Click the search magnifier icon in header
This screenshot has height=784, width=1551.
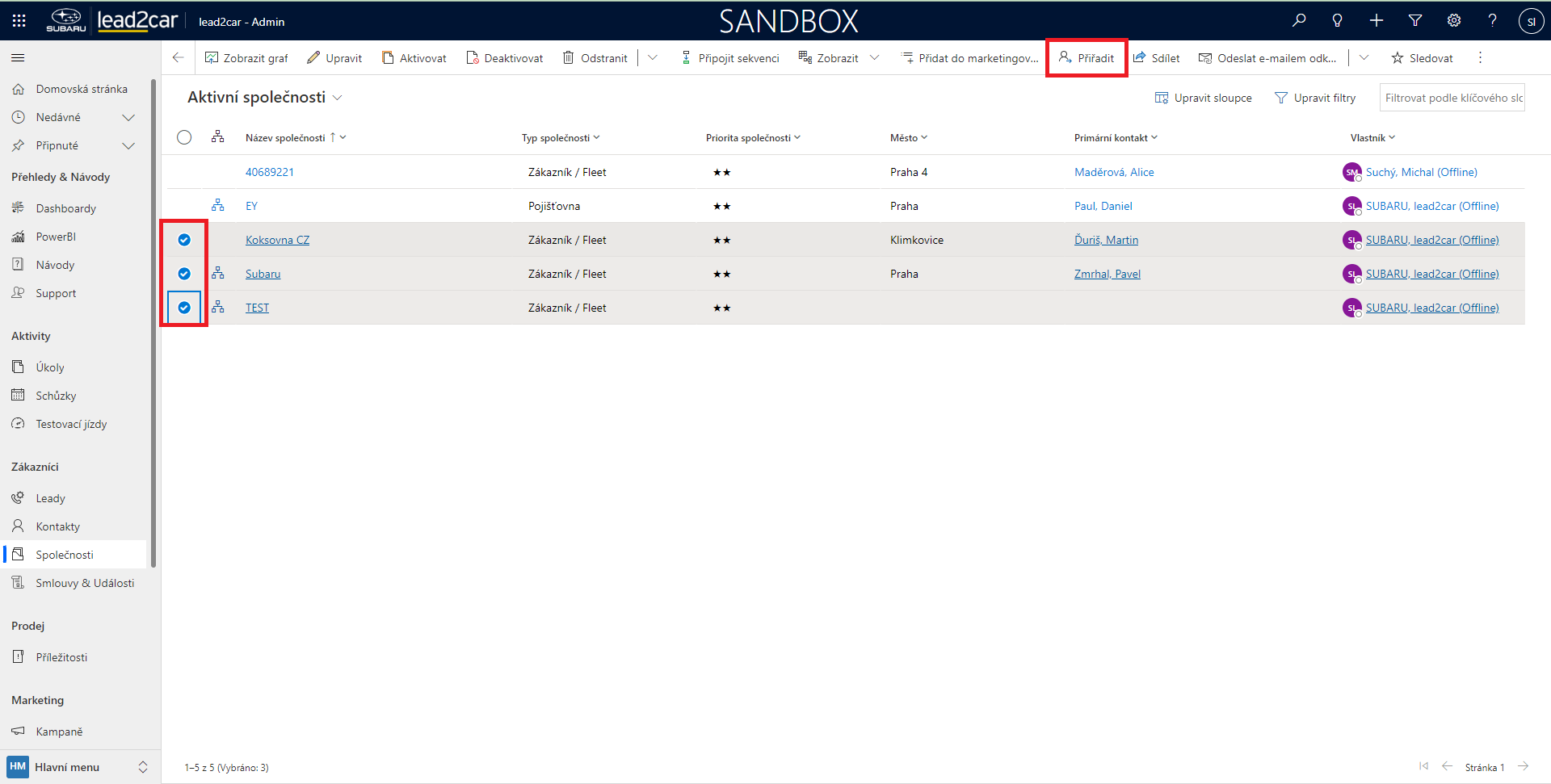[1299, 21]
